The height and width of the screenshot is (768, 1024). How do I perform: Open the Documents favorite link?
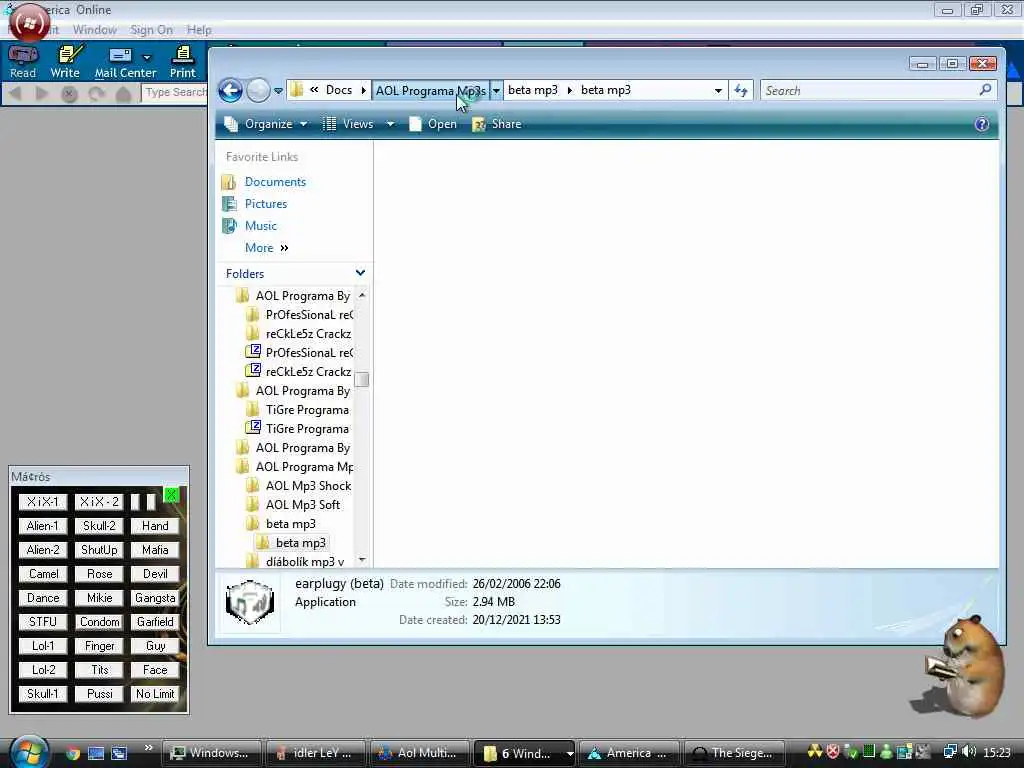(x=275, y=182)
